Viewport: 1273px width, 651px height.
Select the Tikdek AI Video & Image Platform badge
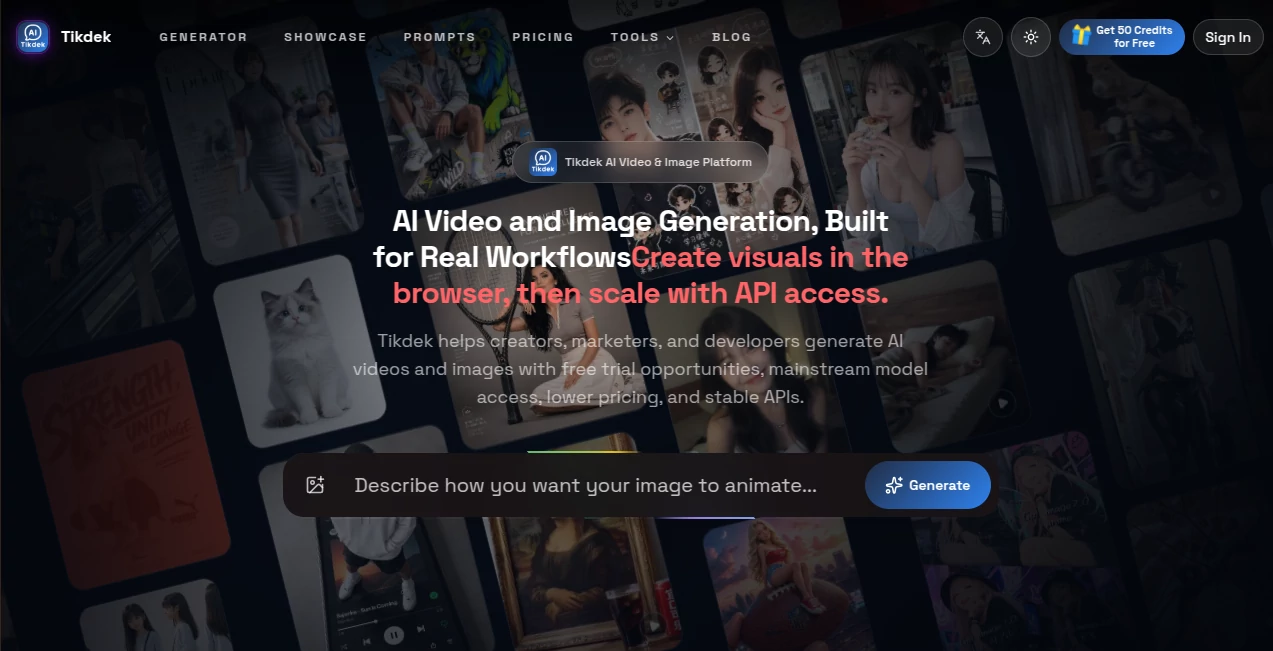point(641,162)
